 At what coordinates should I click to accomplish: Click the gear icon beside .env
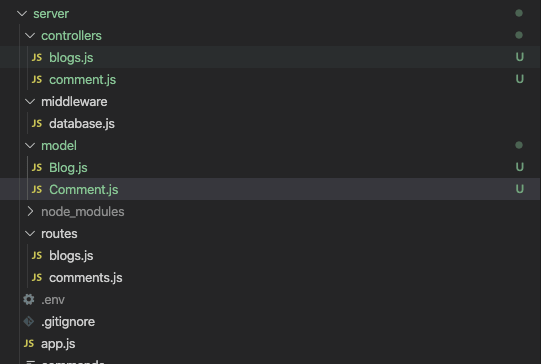tap(29, 299)
